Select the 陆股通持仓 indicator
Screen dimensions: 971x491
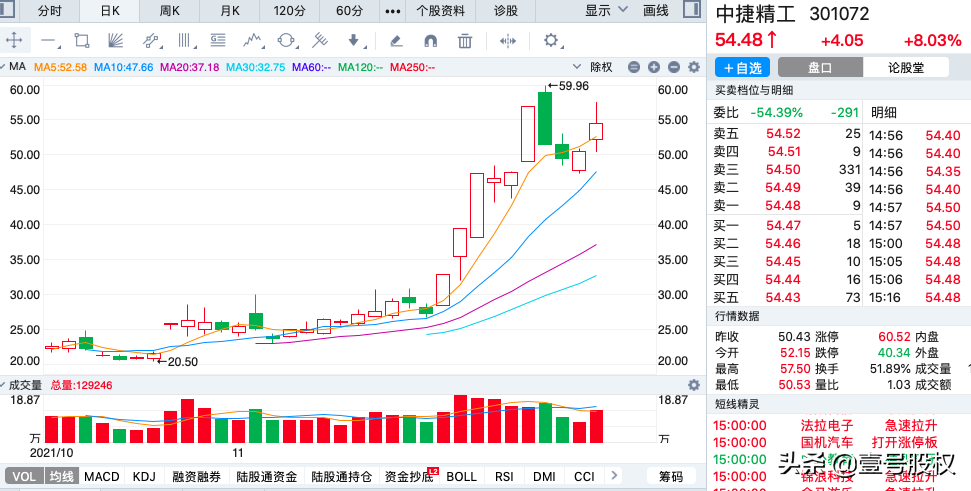pos(341,476)
